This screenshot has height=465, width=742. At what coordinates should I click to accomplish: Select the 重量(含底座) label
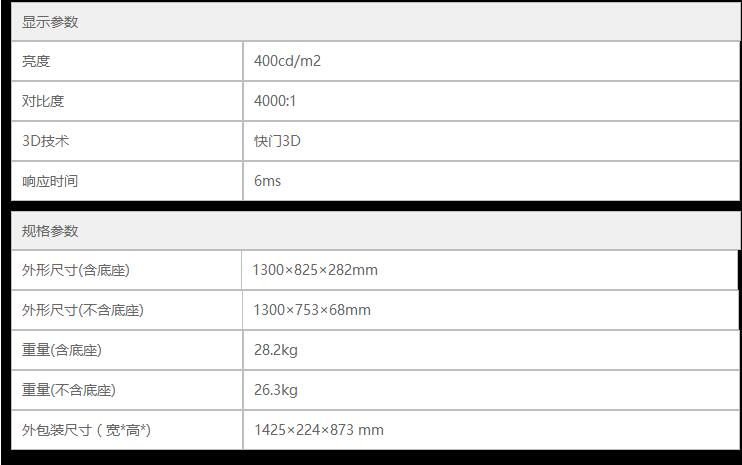coord(62,350)
